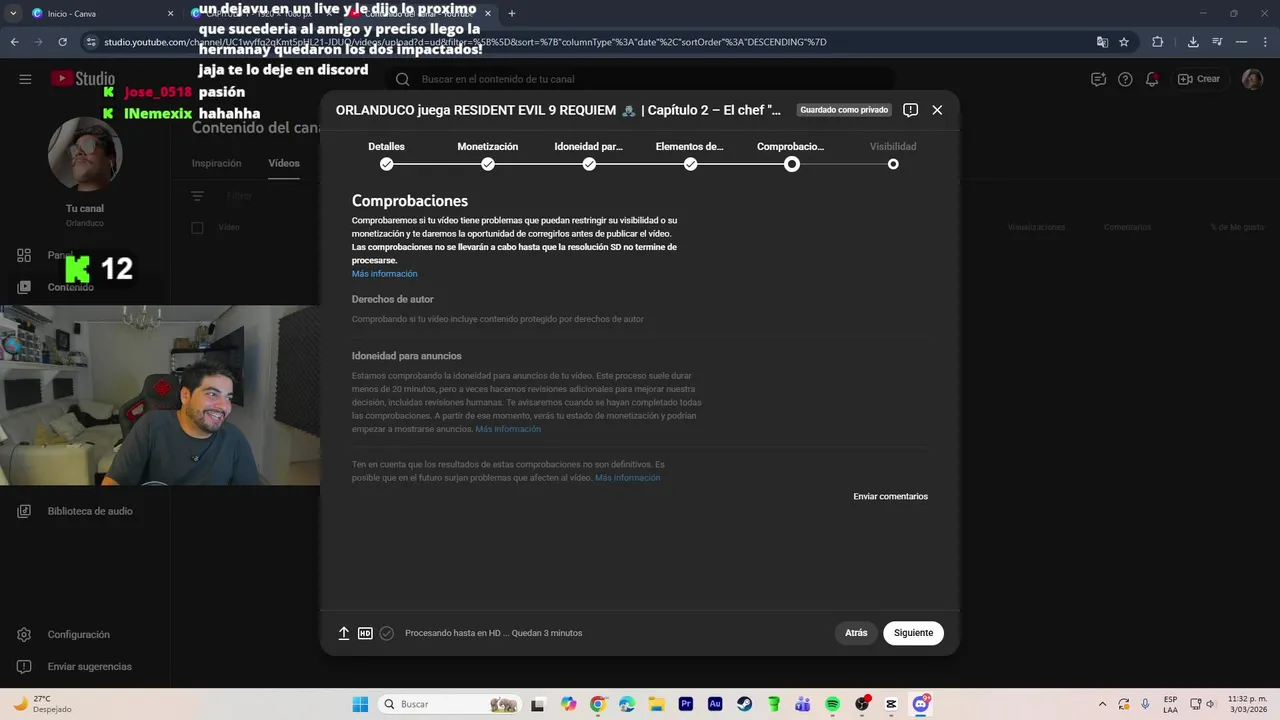This screenshot has width=1280, height=720.
Task: Open File Explorer from the taskbar
Action: [656, 704]
